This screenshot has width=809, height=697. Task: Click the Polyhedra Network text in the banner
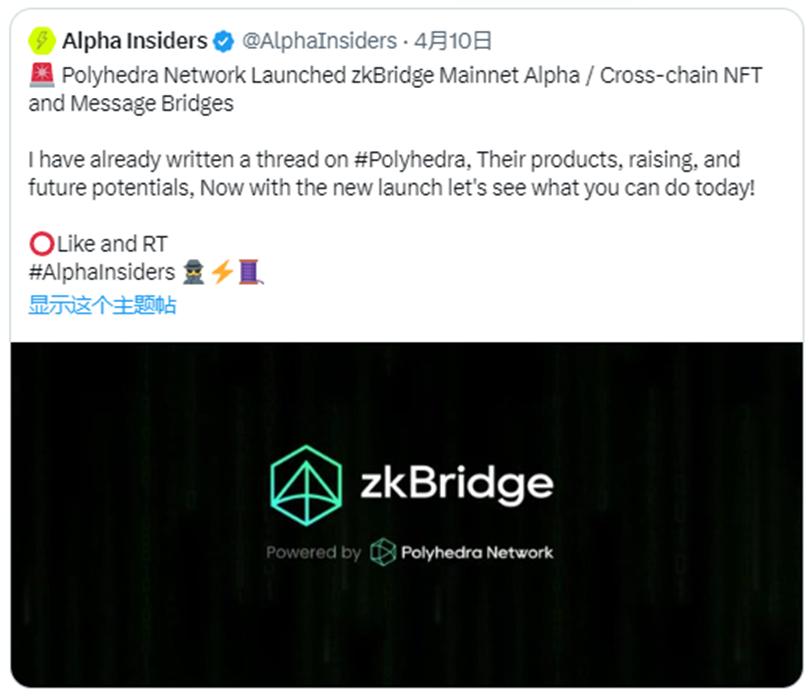(477, 552)
